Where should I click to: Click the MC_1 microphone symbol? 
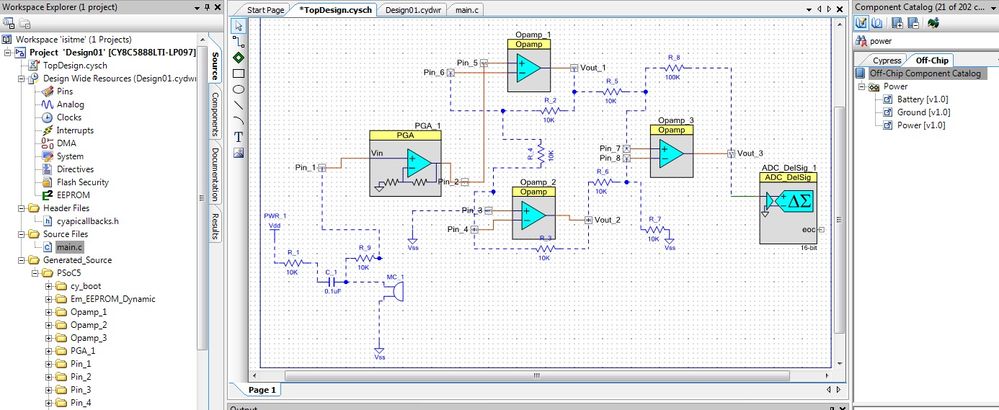click(x=396, y=291)
